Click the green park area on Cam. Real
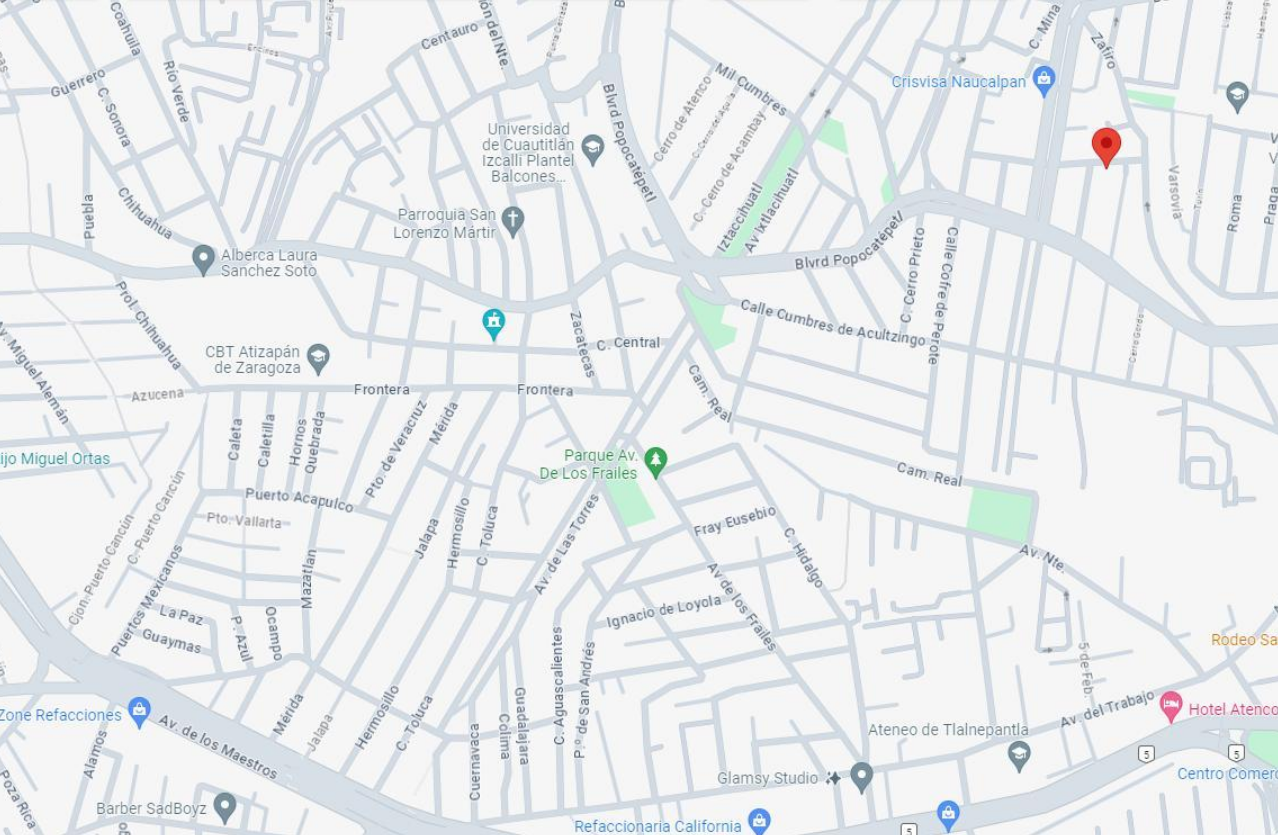The height and width of the screenshot is (835, 1278). tap(998, 514)
